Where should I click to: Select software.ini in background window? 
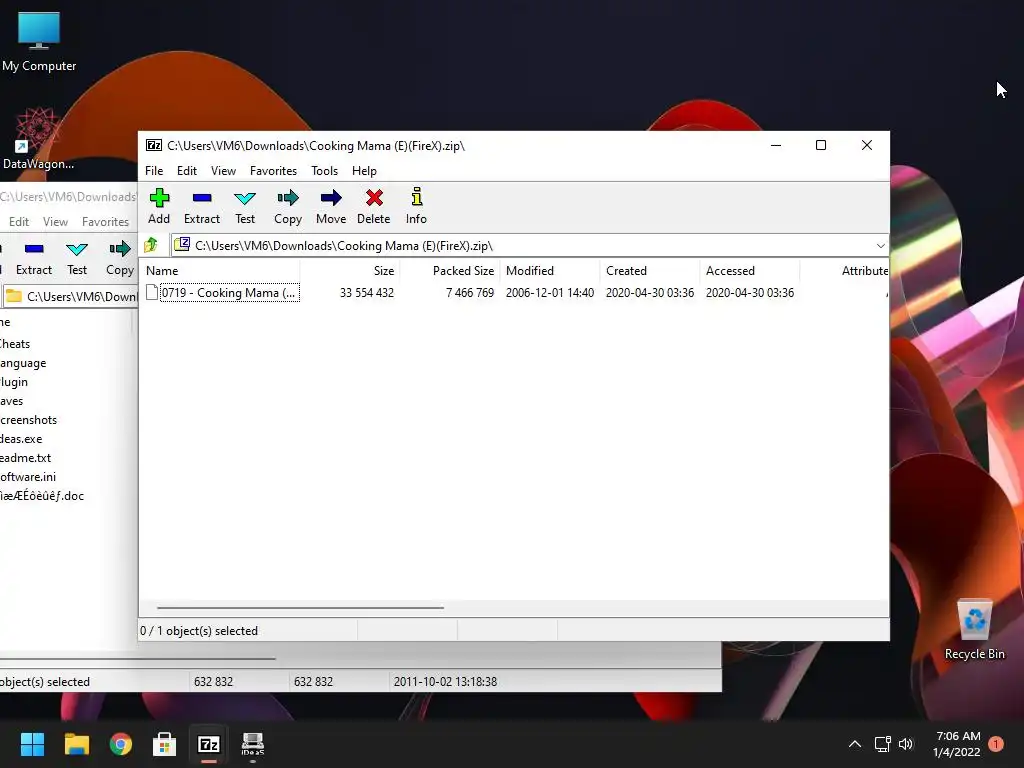28,477
